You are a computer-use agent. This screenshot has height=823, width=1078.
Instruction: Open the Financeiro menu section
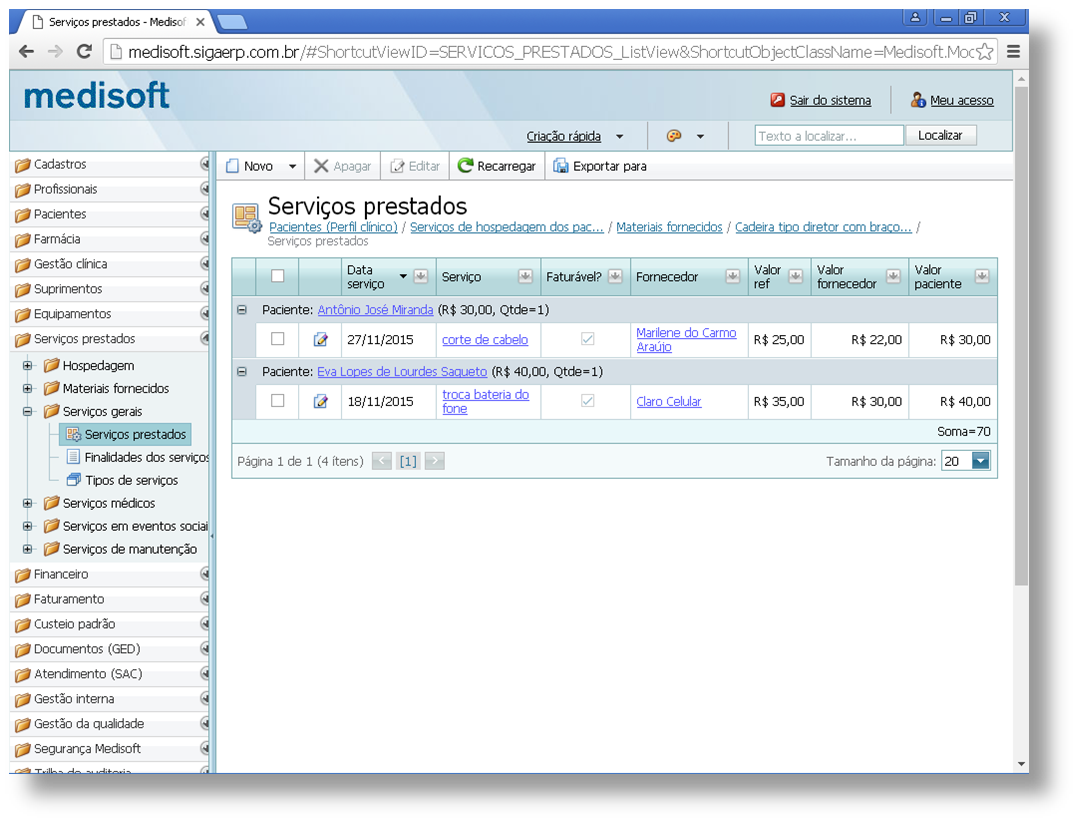tap(110, 574)
